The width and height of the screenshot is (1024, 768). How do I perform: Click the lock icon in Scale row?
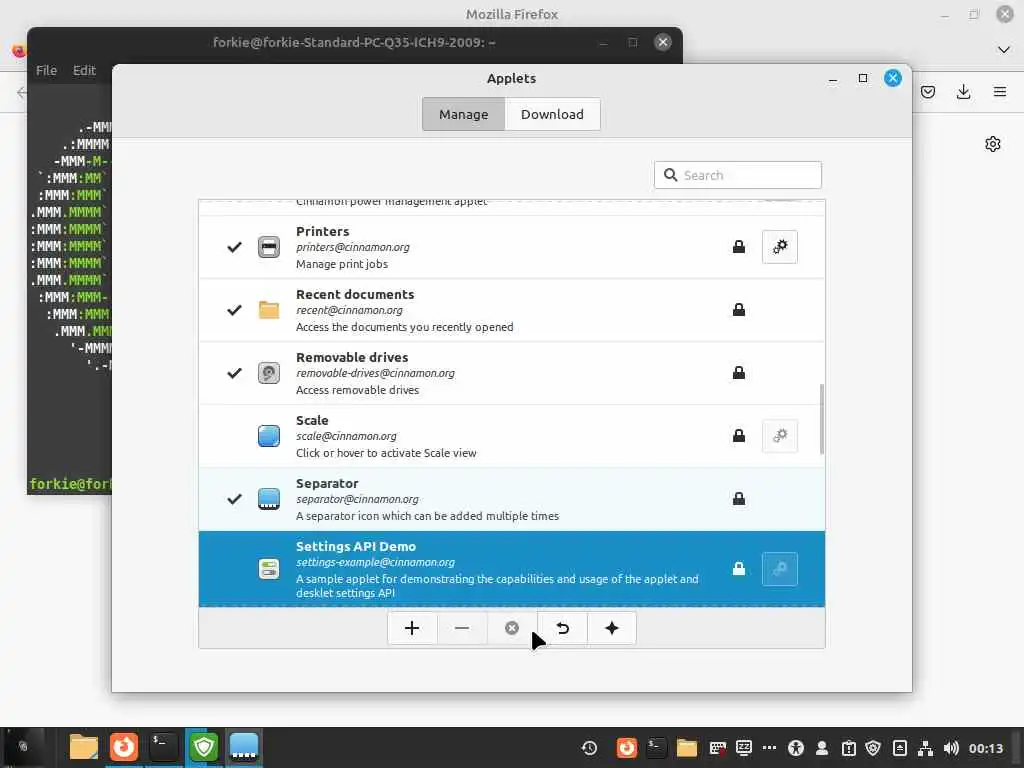(x=739, y=436)
